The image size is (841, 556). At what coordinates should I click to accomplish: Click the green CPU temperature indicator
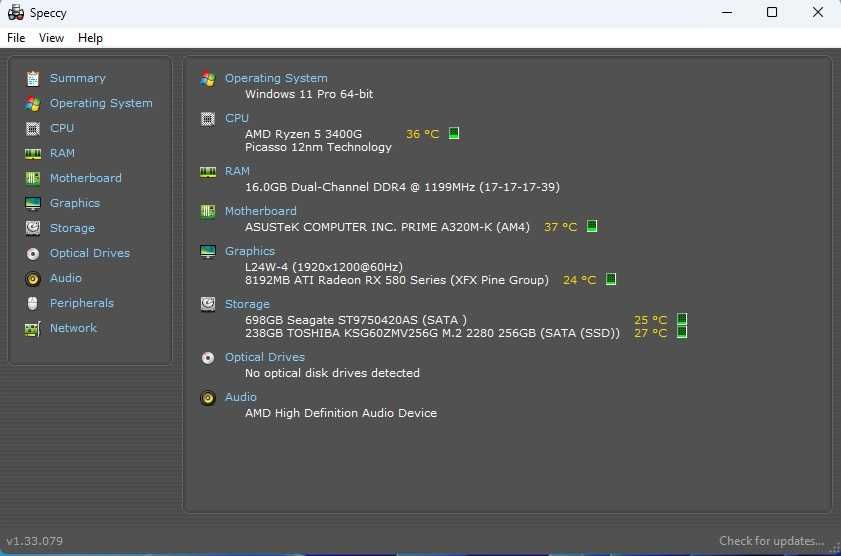point(454,133)
